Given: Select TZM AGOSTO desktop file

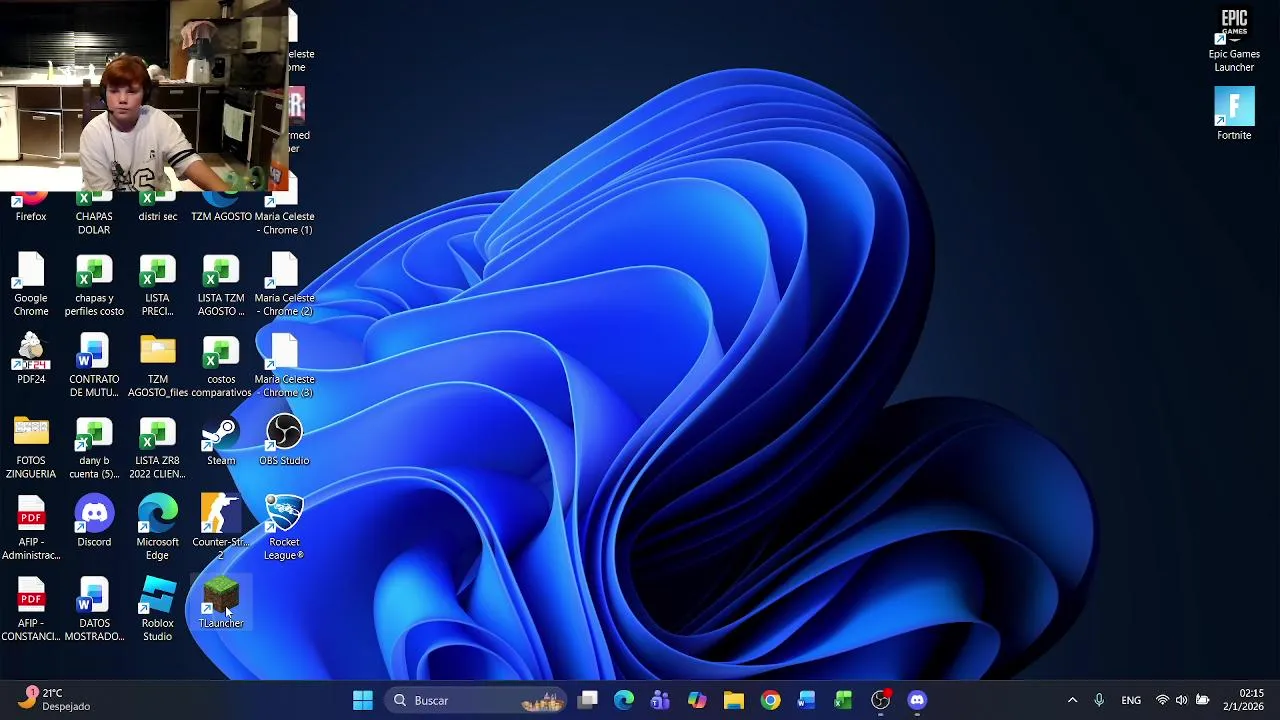Looking at the screenshot, I should [221, 208].
